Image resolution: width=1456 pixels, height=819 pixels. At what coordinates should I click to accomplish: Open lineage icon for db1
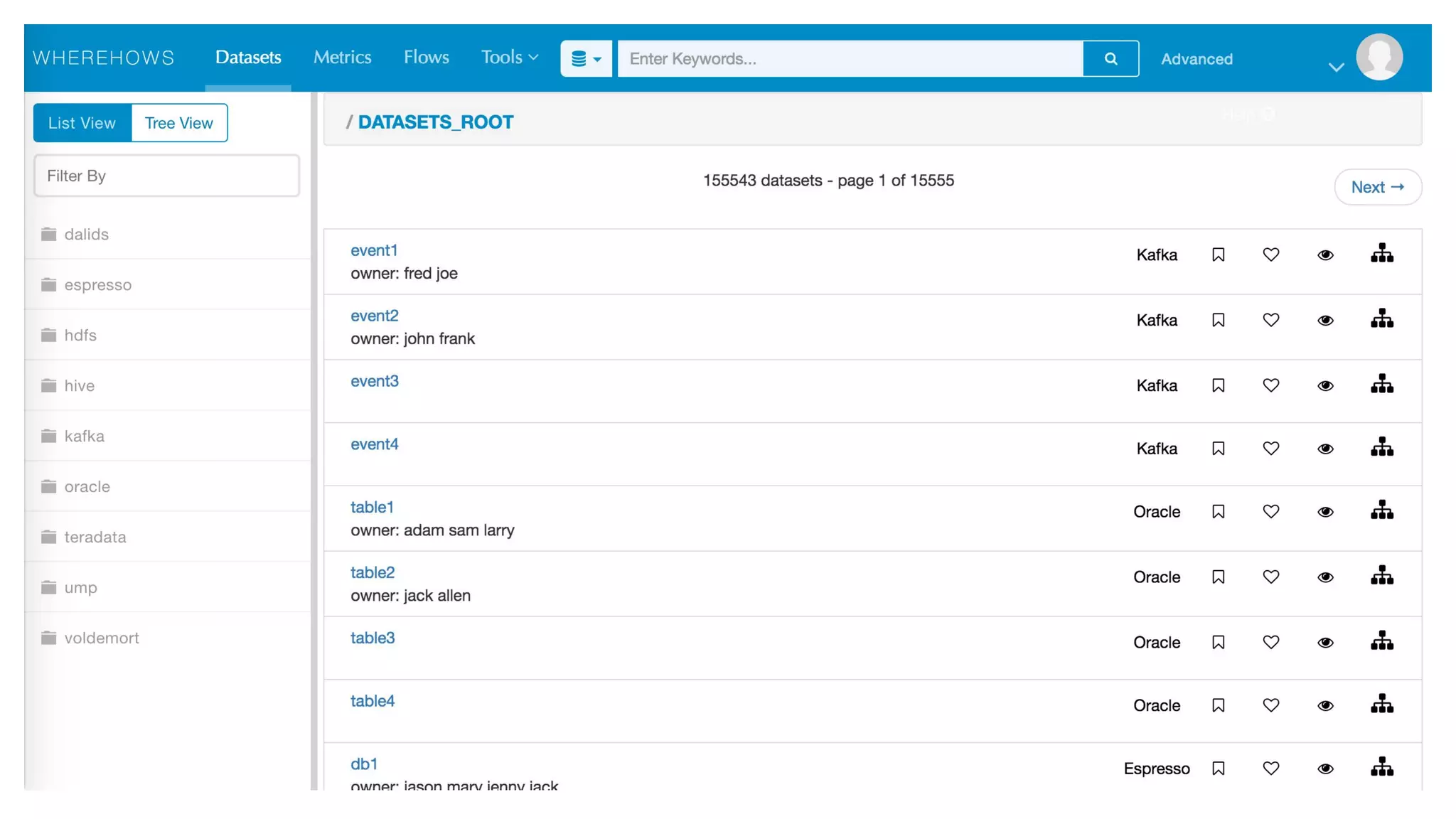click(x=1381, y=767)
